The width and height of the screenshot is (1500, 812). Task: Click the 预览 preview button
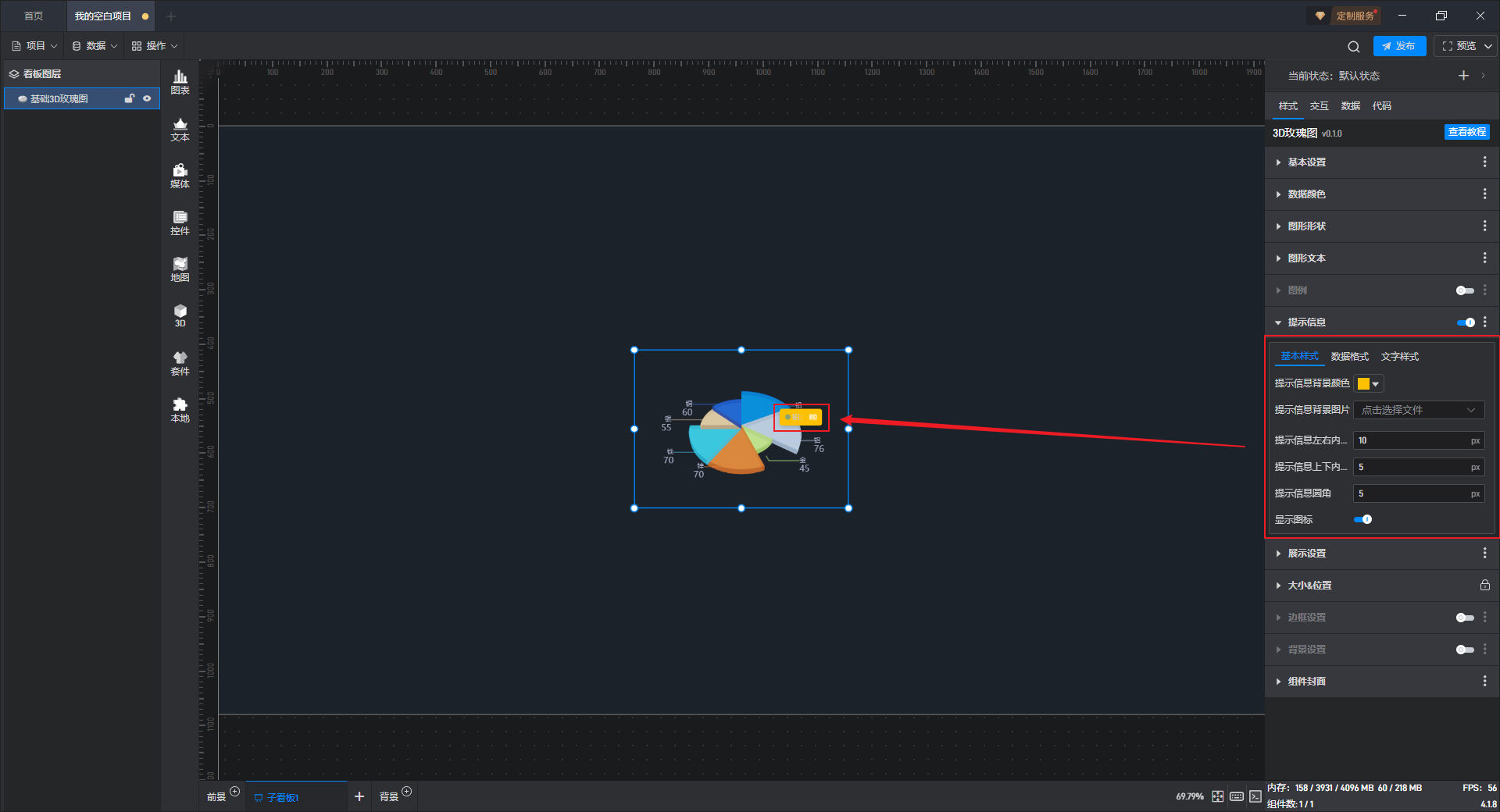[1459, 46]
